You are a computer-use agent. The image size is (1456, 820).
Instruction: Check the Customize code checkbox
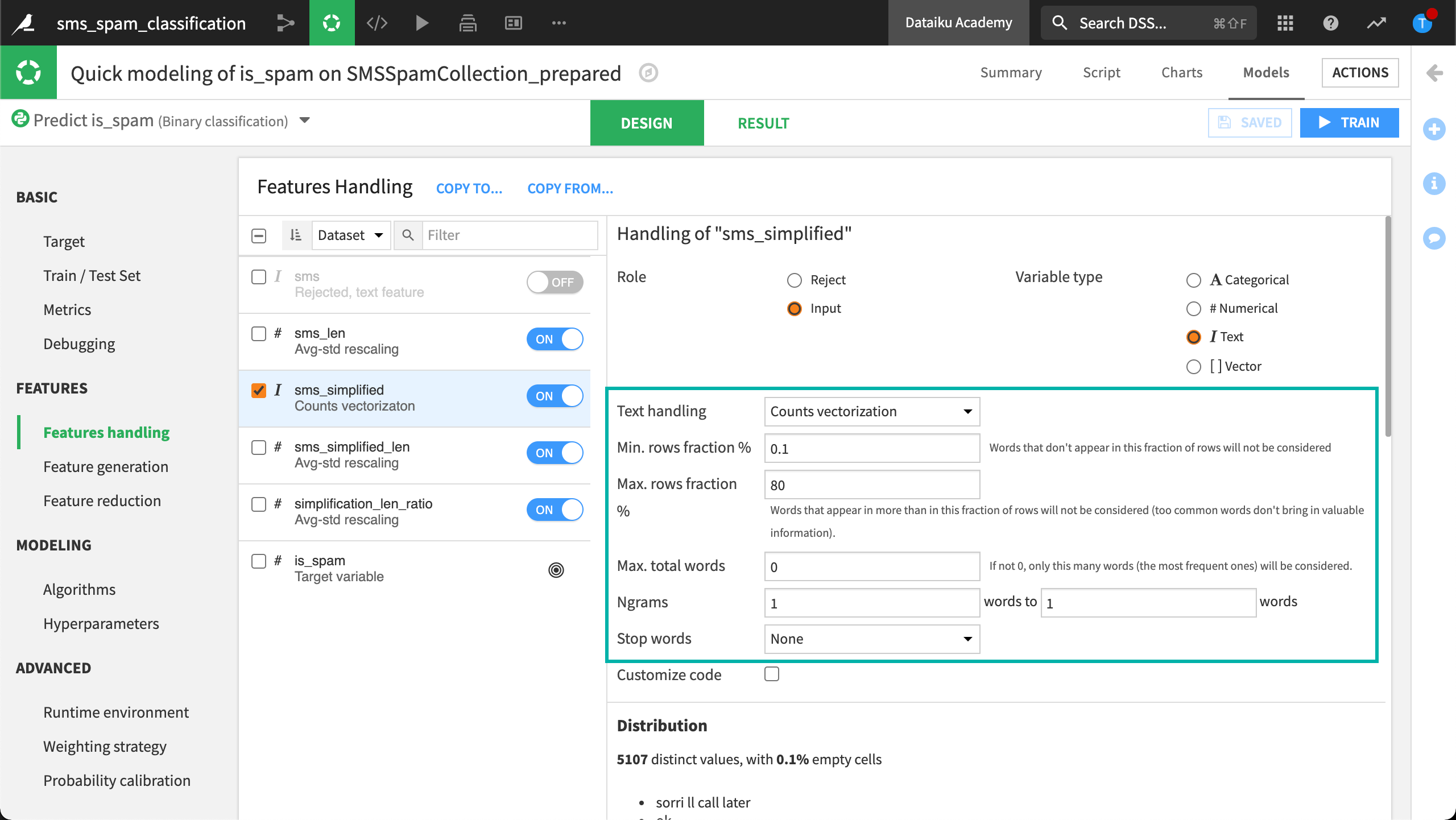click(772, 674)
